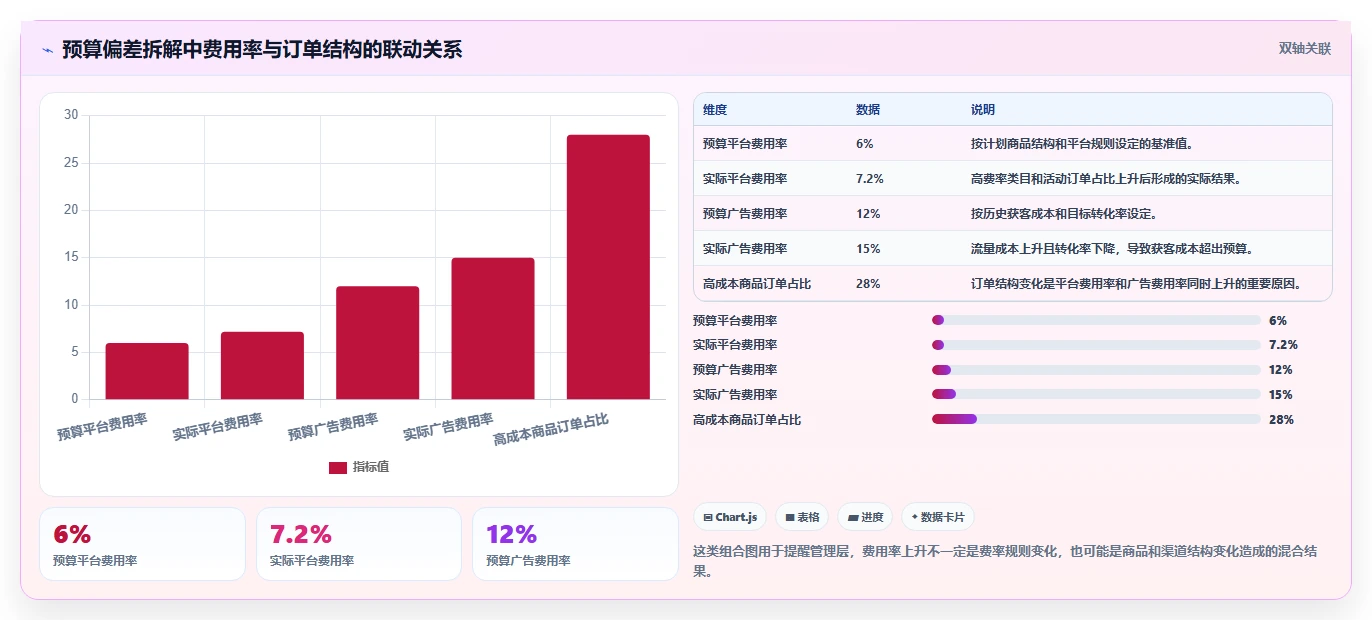Click the 15% value in table

tap(868, 249)
